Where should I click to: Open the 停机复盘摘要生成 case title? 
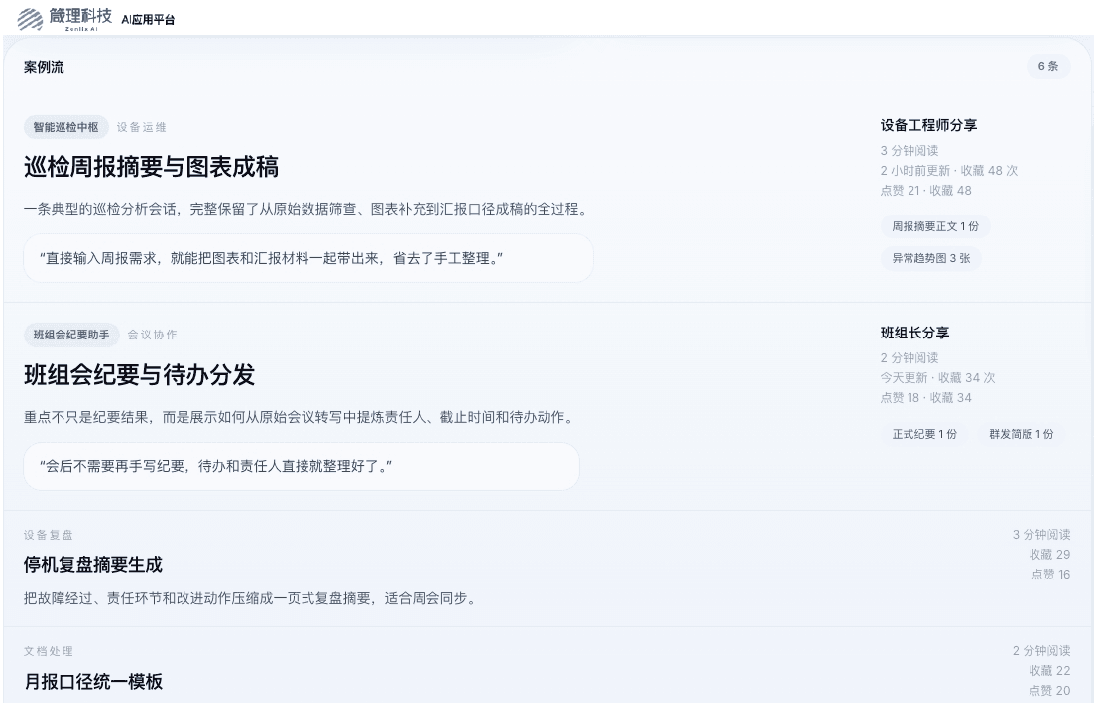click(93, 564)
